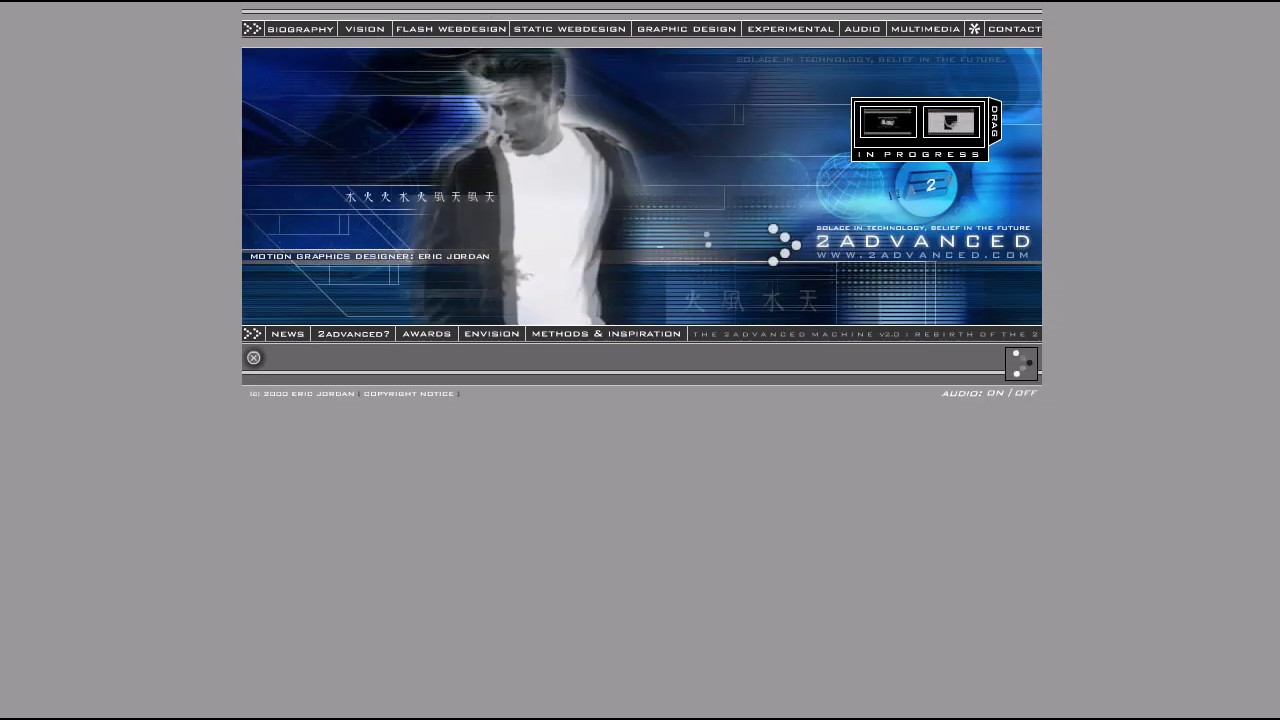Click the three-dot logo box in gray bar
The width and height of the screenshot is (1280, 720).
[x=1021, y=364]
